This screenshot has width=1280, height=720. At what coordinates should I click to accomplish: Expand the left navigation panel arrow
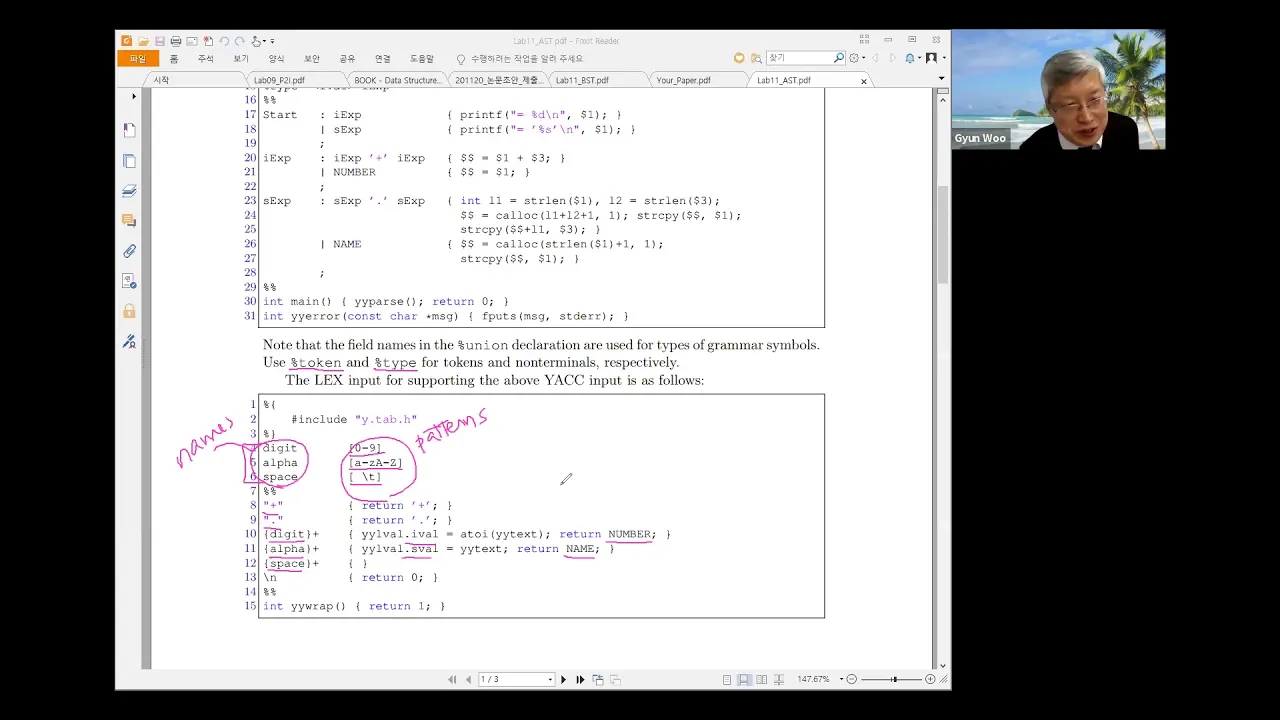tap(133, 97)
